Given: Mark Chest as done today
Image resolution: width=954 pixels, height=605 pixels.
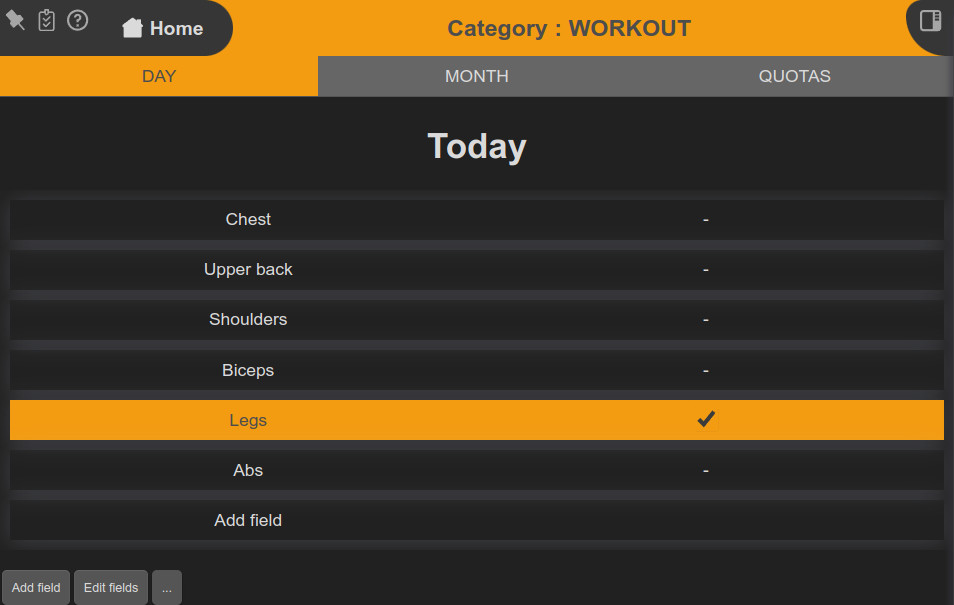Looking at the screenshot, I should click(706, 219).
